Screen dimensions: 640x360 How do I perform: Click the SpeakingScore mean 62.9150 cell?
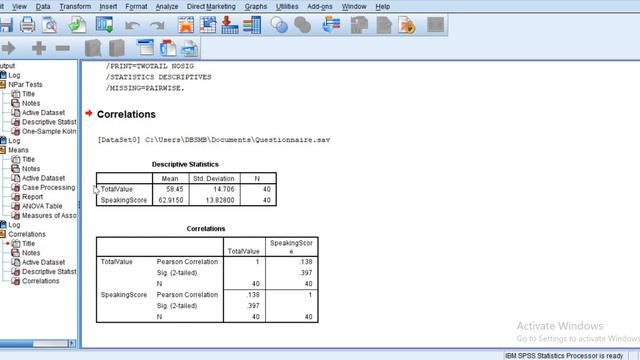pos(171,200)
